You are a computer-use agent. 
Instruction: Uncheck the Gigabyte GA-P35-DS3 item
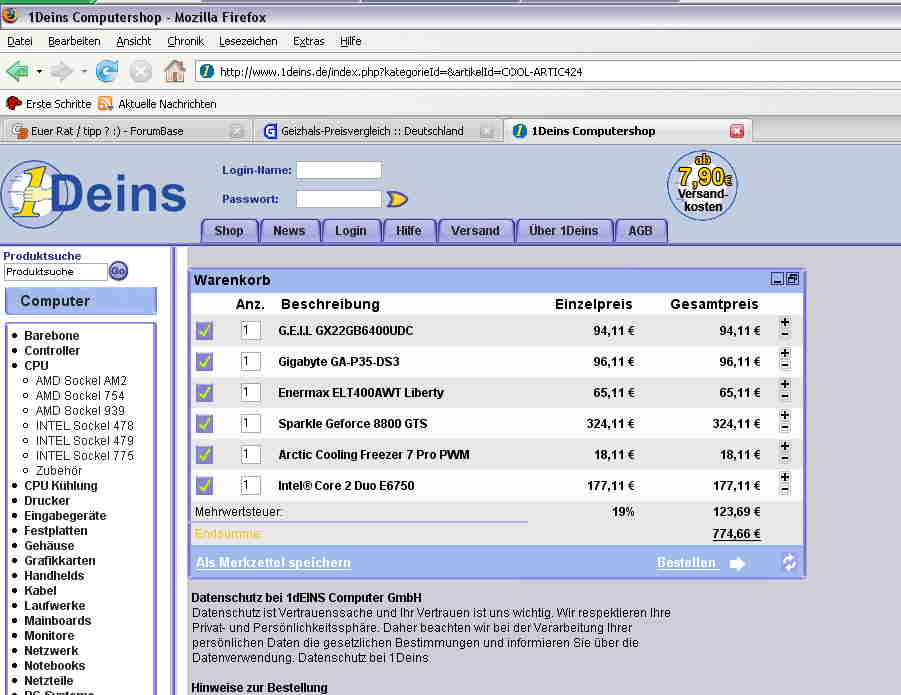point(204,361)
